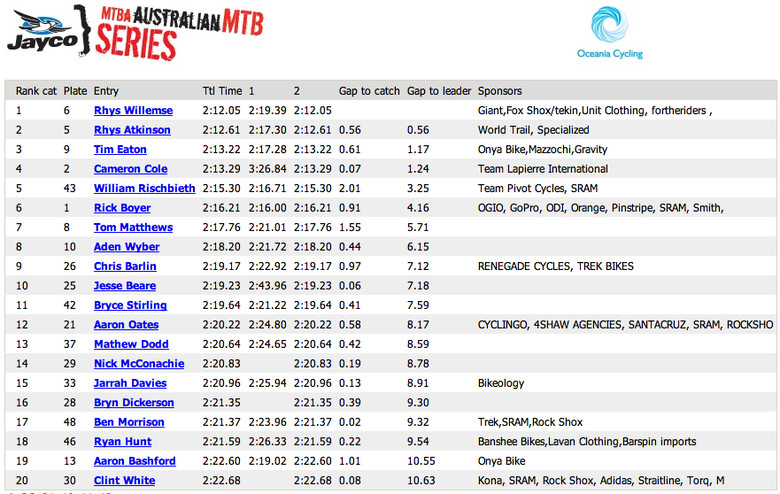Viewport: 780px width, 494px height.
Task: Select plate number 48
Action: pyautogui.click(x=70, y=422)
